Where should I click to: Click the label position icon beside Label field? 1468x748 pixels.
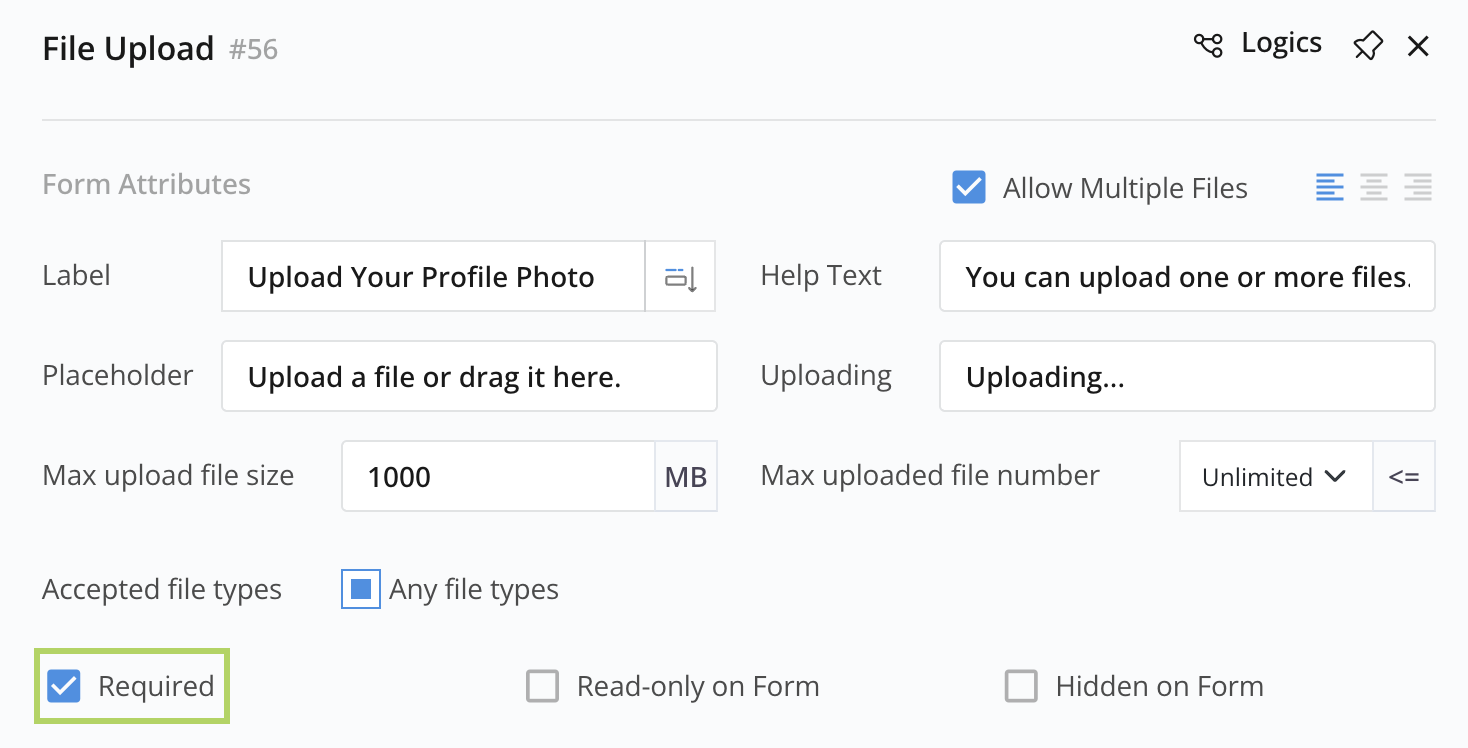click(681, 277)
